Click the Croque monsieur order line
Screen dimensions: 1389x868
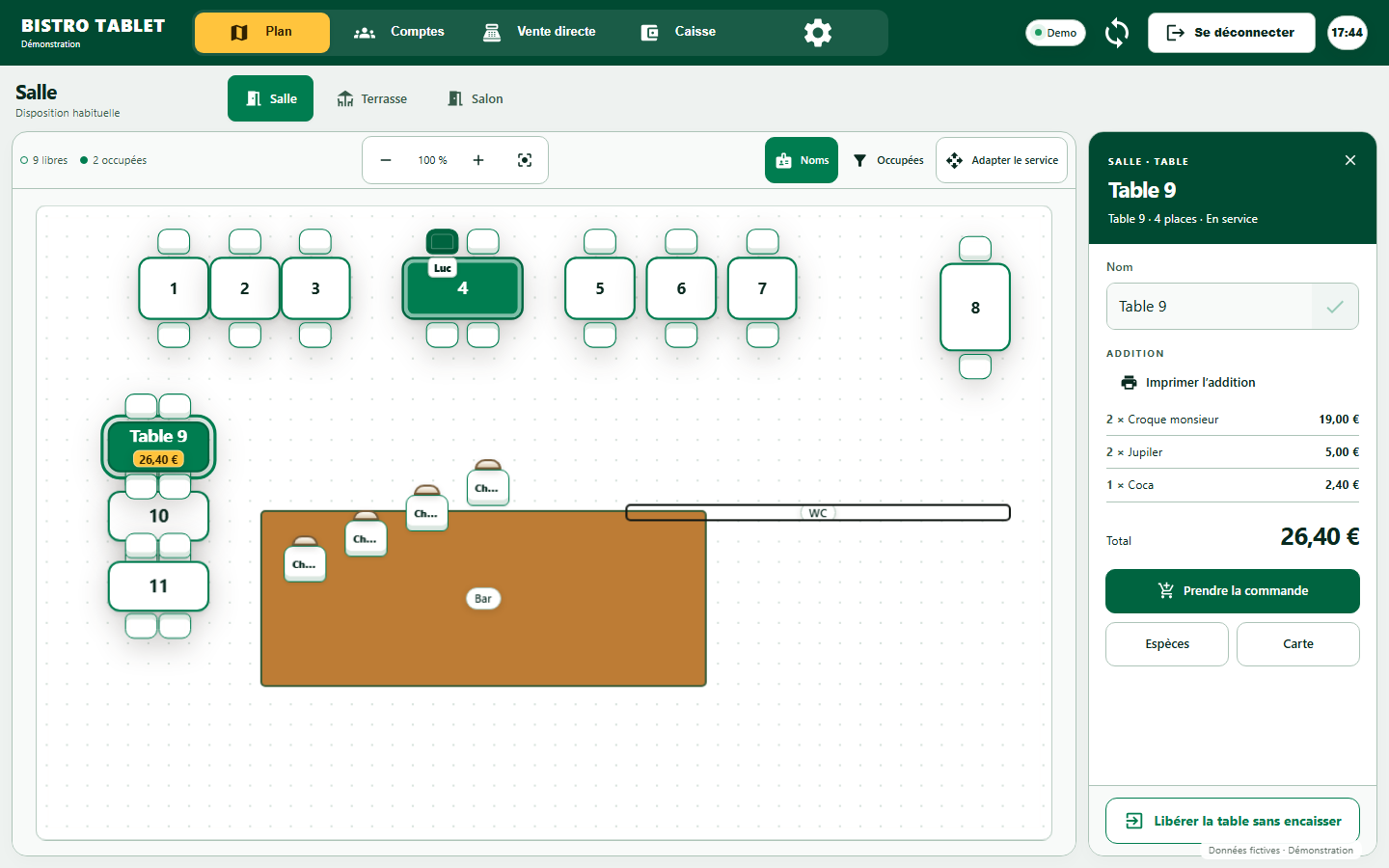tap(1233, 420)
